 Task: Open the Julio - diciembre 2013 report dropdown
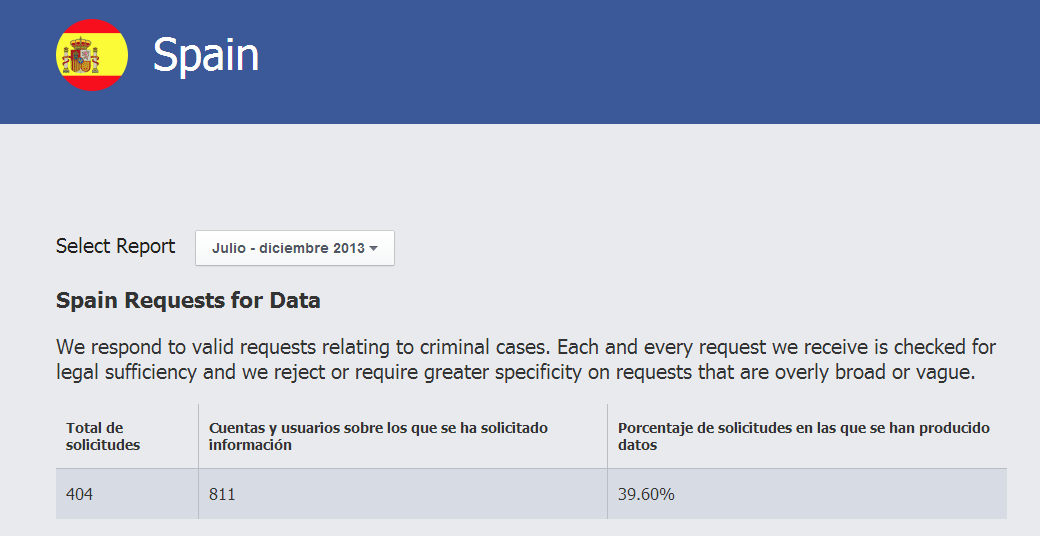pyautogui.click(x=294, y=248)
